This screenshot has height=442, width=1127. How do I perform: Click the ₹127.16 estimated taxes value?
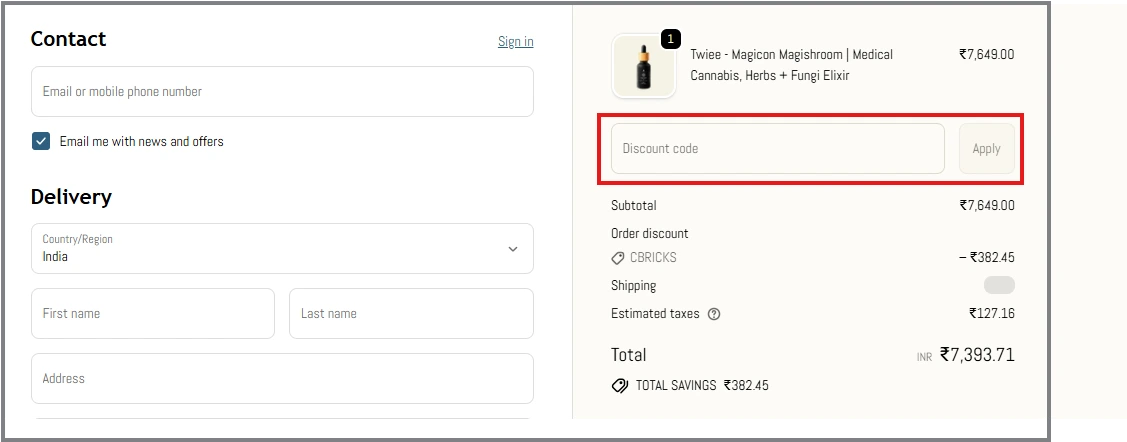click(x=992, y=313)
